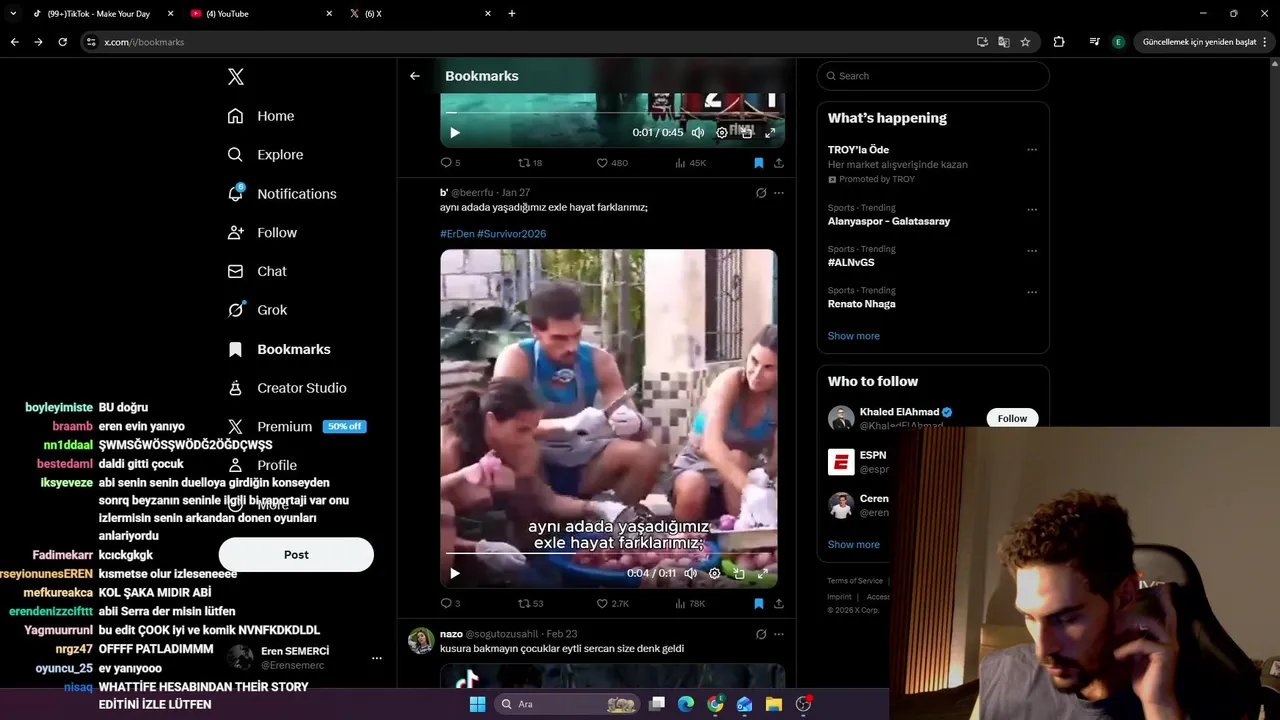Open File Explorer from taskbar
The width and height of the screenshot is (1280, 720).
point(774,704)
